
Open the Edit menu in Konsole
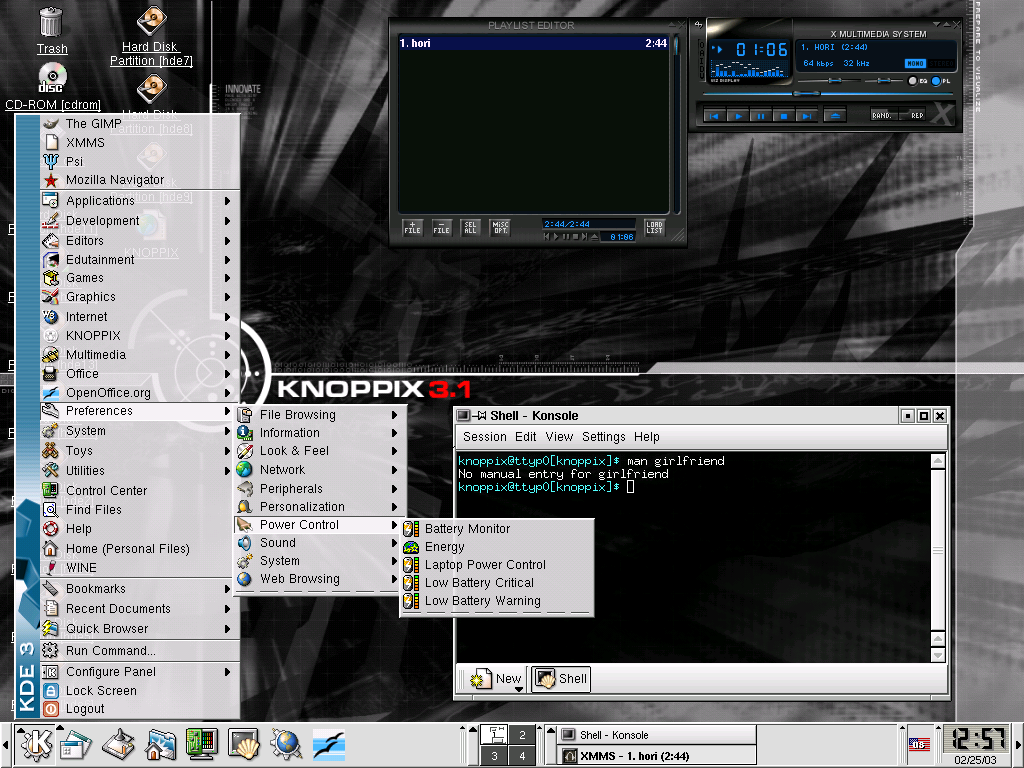click(x=525, y=437)
